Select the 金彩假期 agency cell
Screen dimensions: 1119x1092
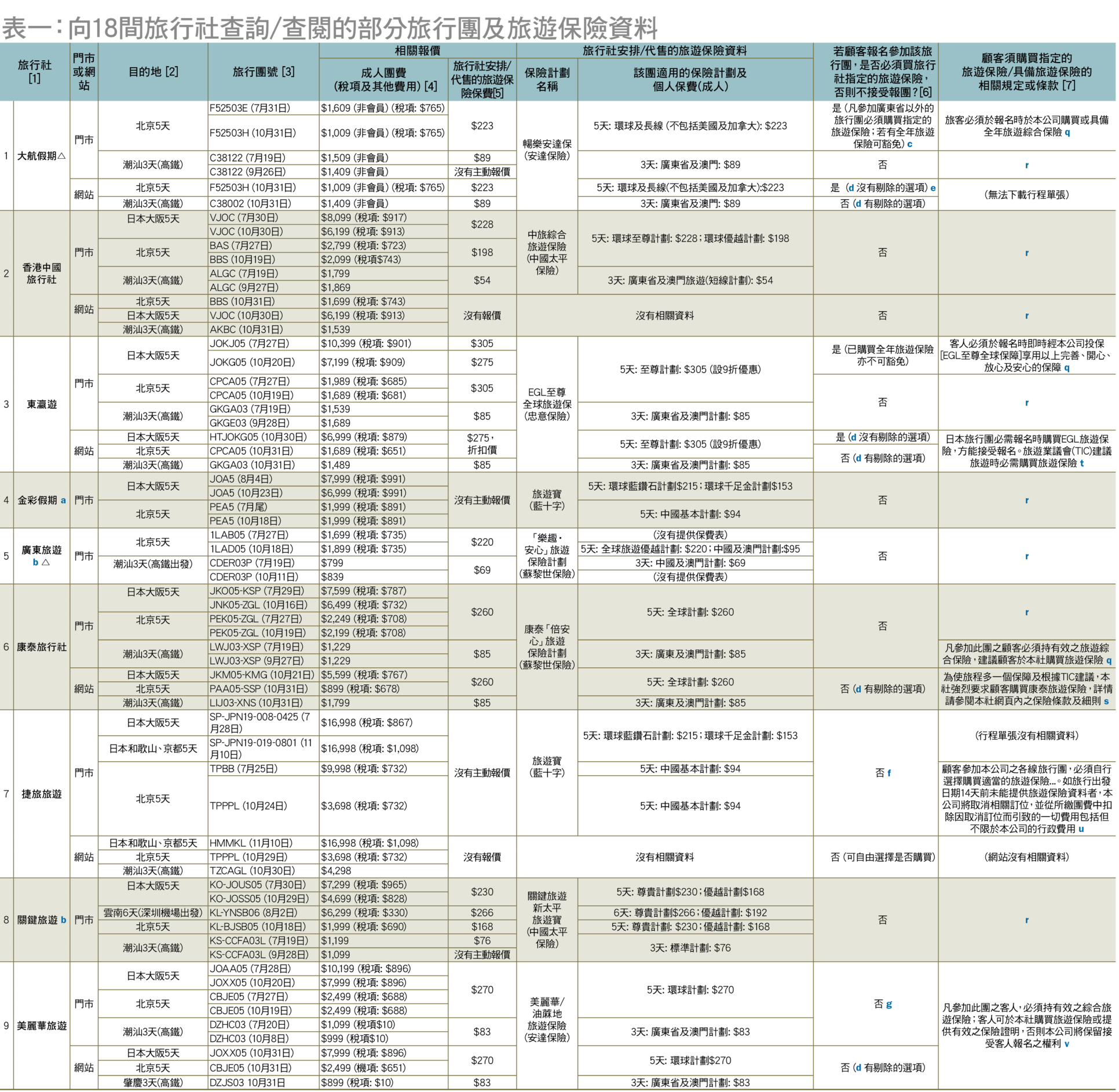coord(41,500)
